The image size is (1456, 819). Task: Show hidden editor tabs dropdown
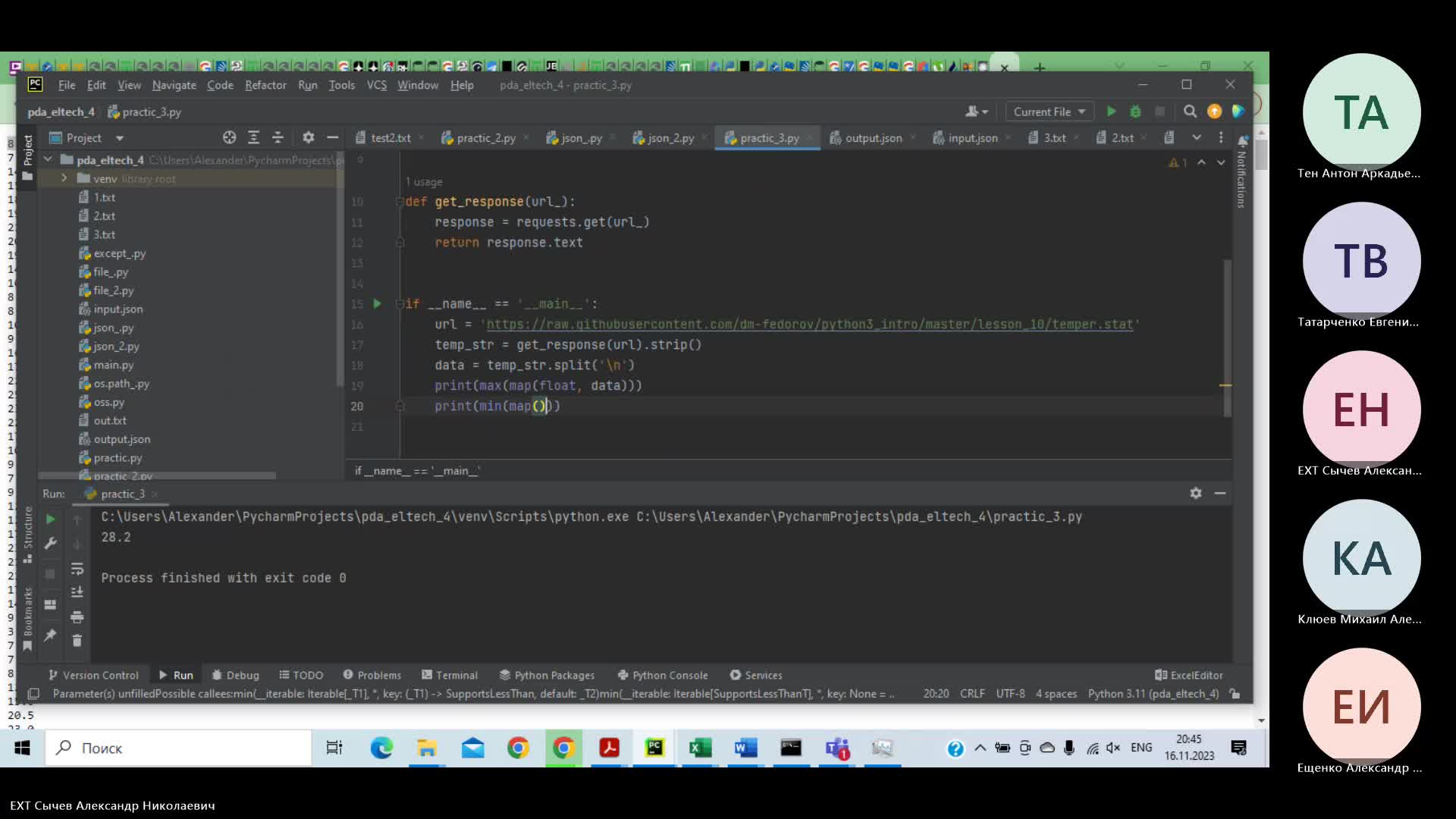(x=1197, y=137)
